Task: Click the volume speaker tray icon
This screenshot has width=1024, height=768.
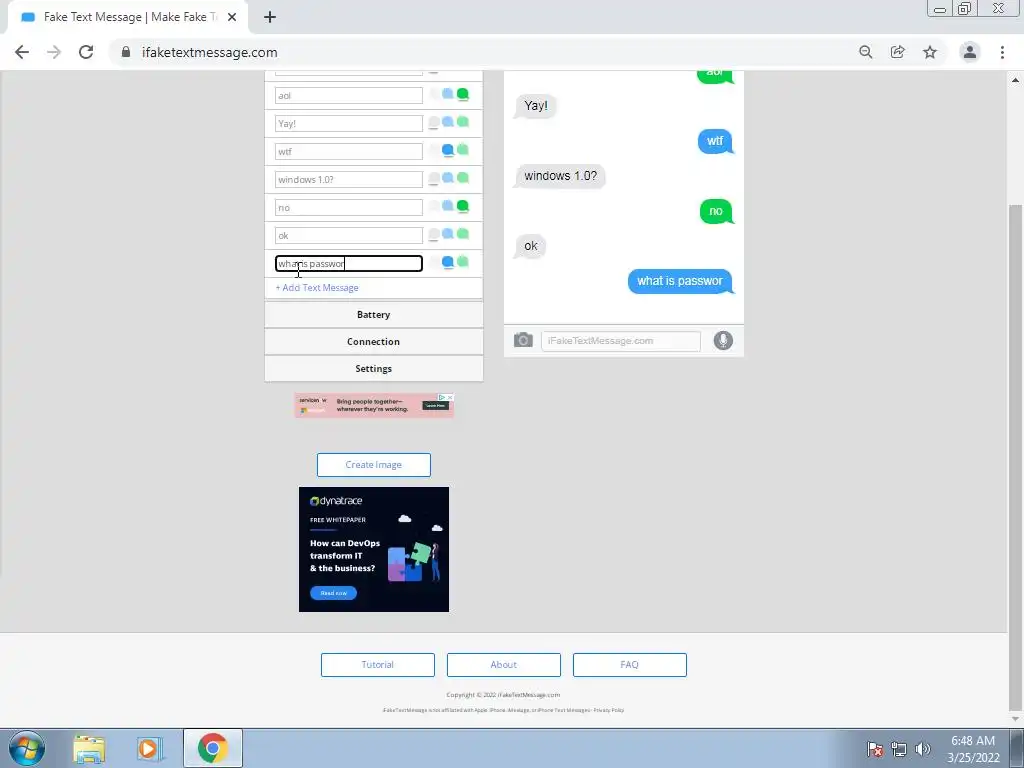Action: [x=923, y=749]
